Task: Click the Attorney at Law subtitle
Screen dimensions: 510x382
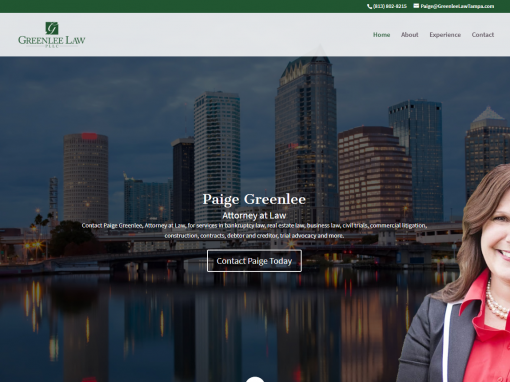Action: pyautogui.click(x=254, y=216)
